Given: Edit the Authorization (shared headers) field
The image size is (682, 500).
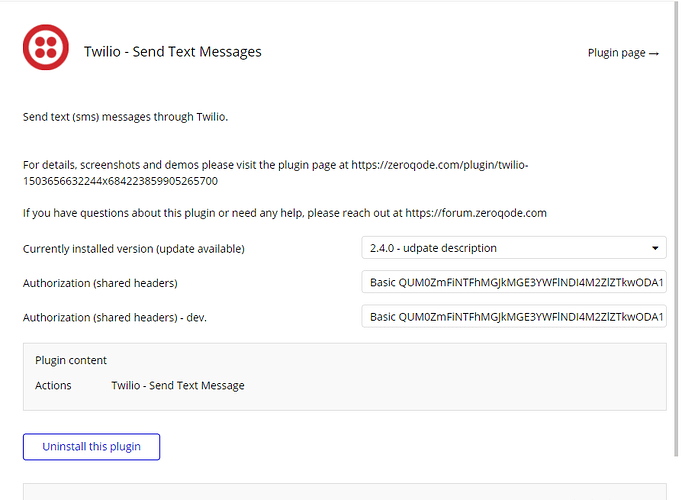Looking at the screenshot, I should (x=514, y=282).
